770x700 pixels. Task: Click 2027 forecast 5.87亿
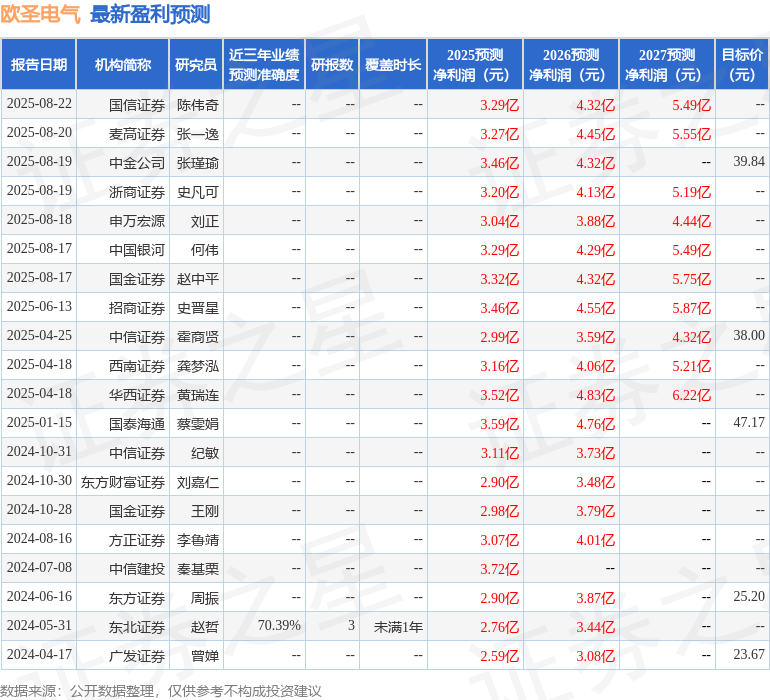tap(691, 308)
